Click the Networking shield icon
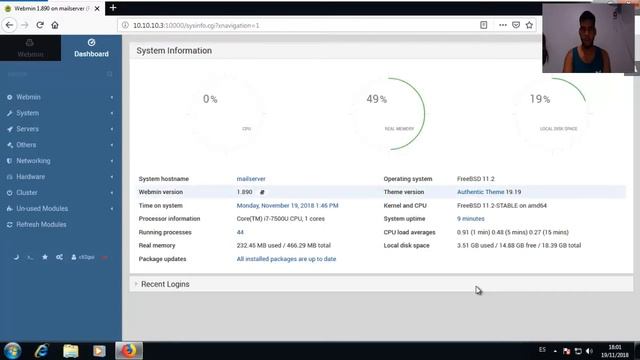Image resolution: width=640 pixels, height=360 pixels. (9, 161)
